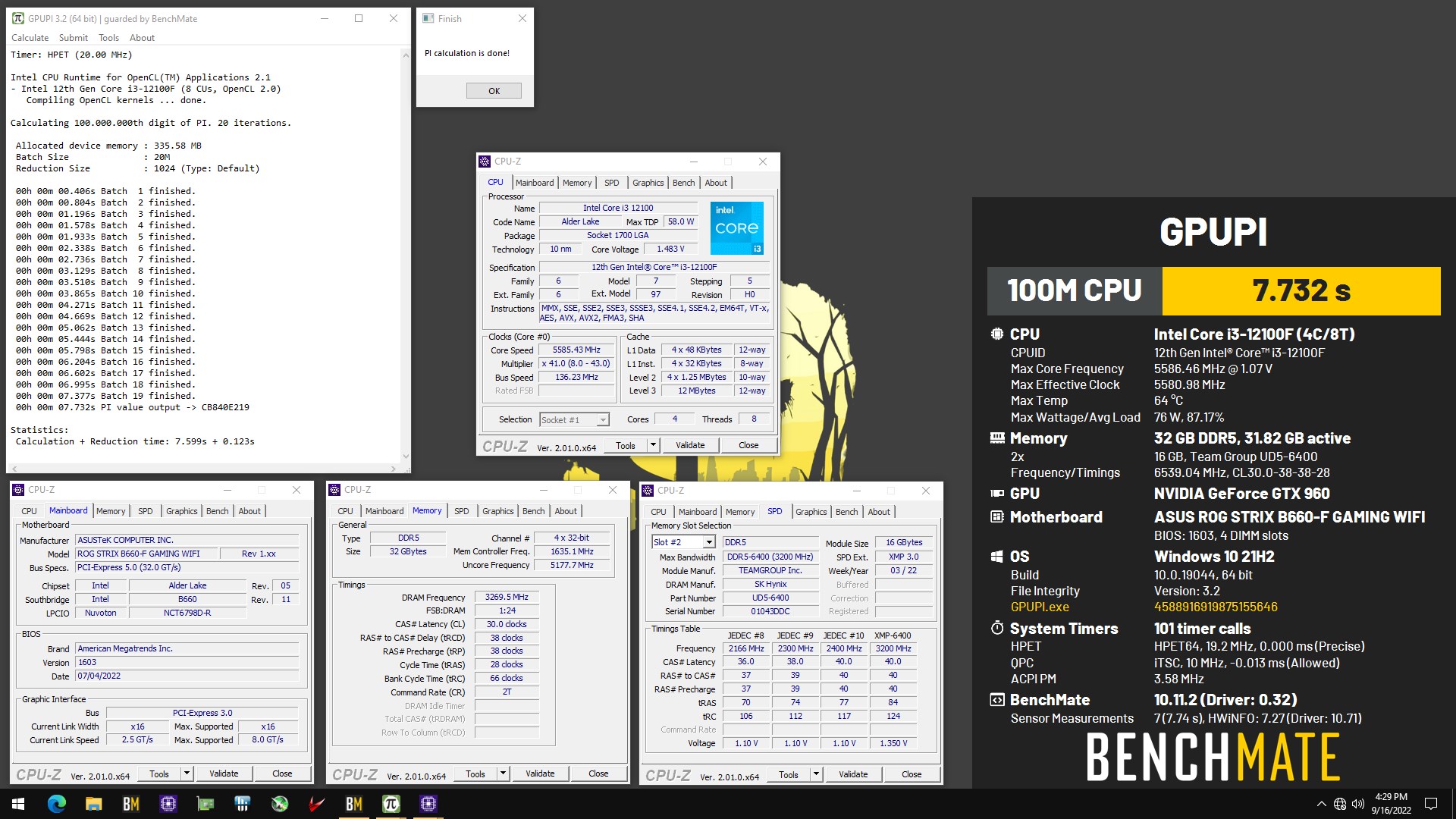This screenshot has height=819, width=1456.
Task: Click Close in the CPU-Z Mainboard window
Action: pyautogui.click(x=282, y=773)
